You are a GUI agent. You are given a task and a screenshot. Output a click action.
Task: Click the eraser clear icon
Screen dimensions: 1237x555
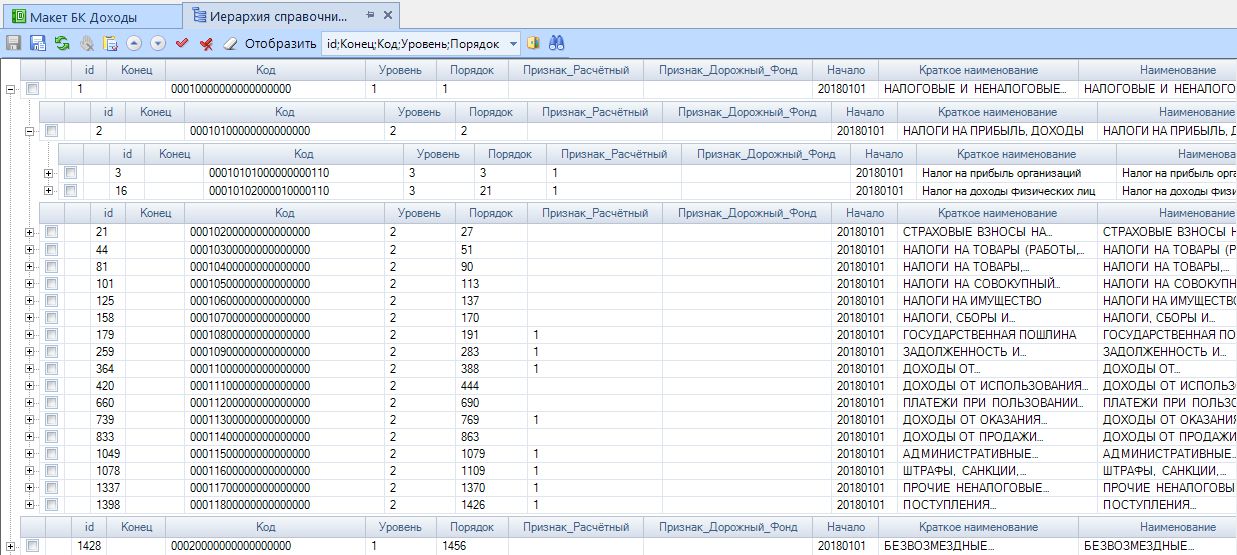230,44
